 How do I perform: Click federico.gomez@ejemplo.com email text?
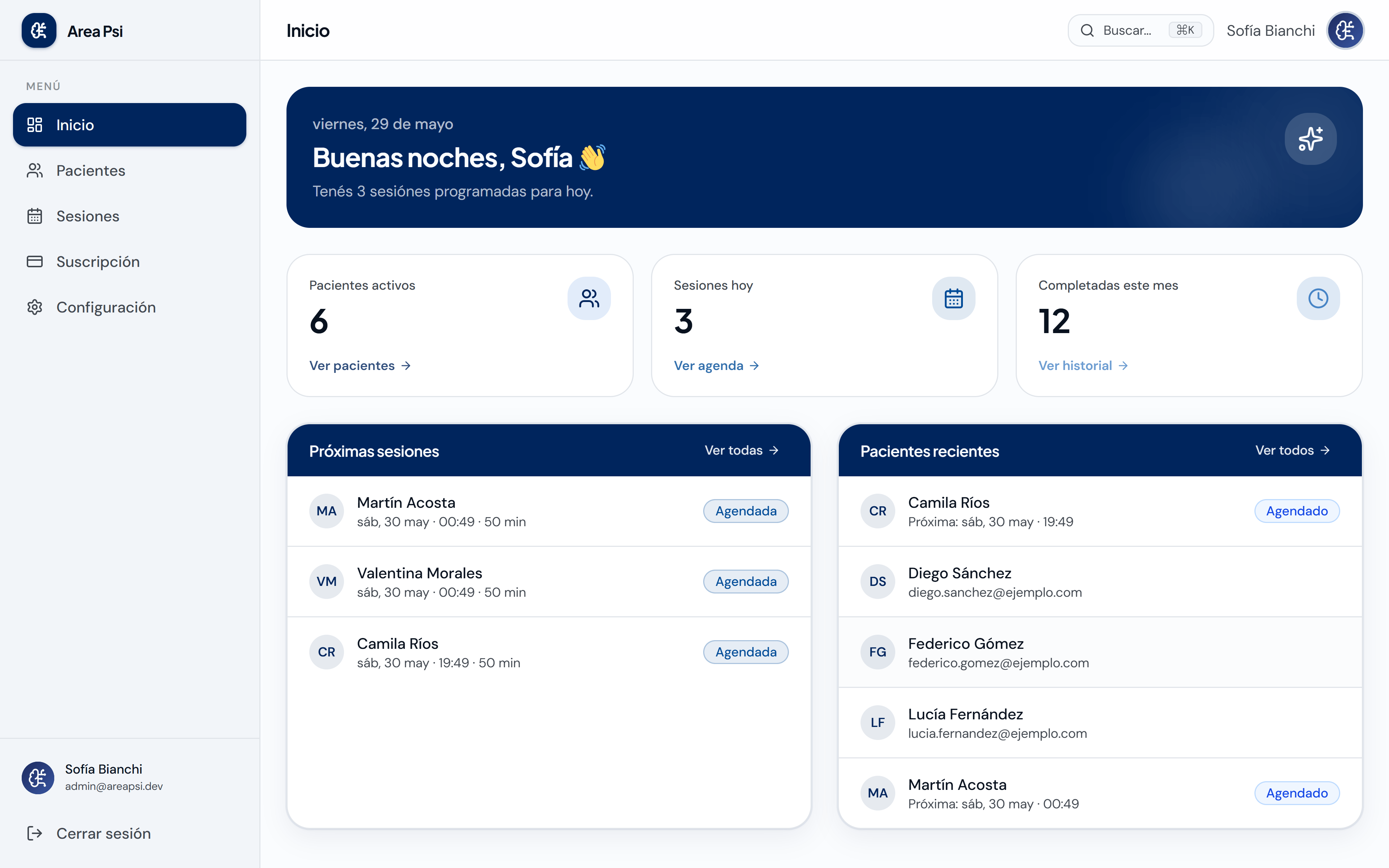(x=998, y=663)
